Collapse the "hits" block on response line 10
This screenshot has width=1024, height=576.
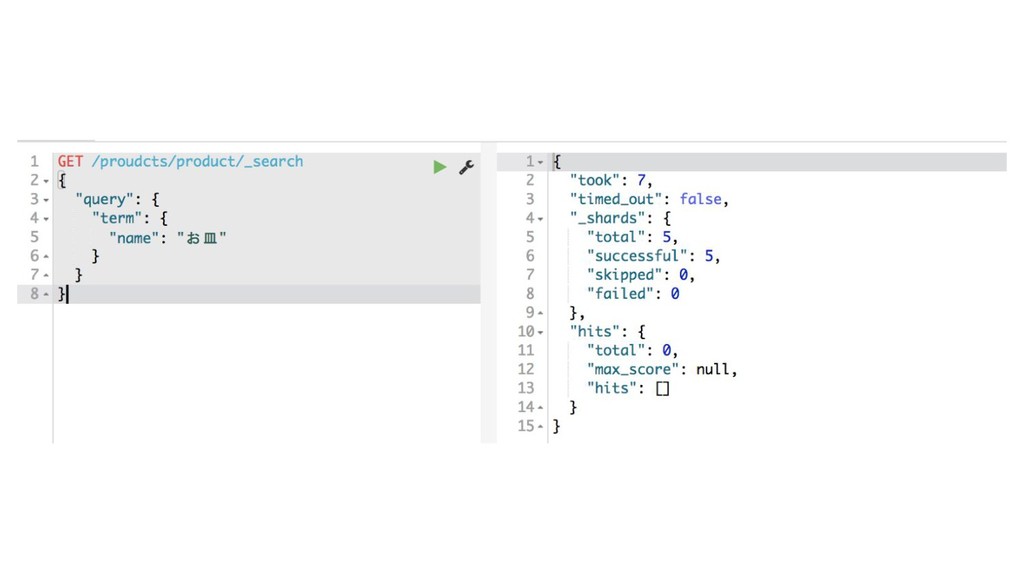[x=541, y=333]
